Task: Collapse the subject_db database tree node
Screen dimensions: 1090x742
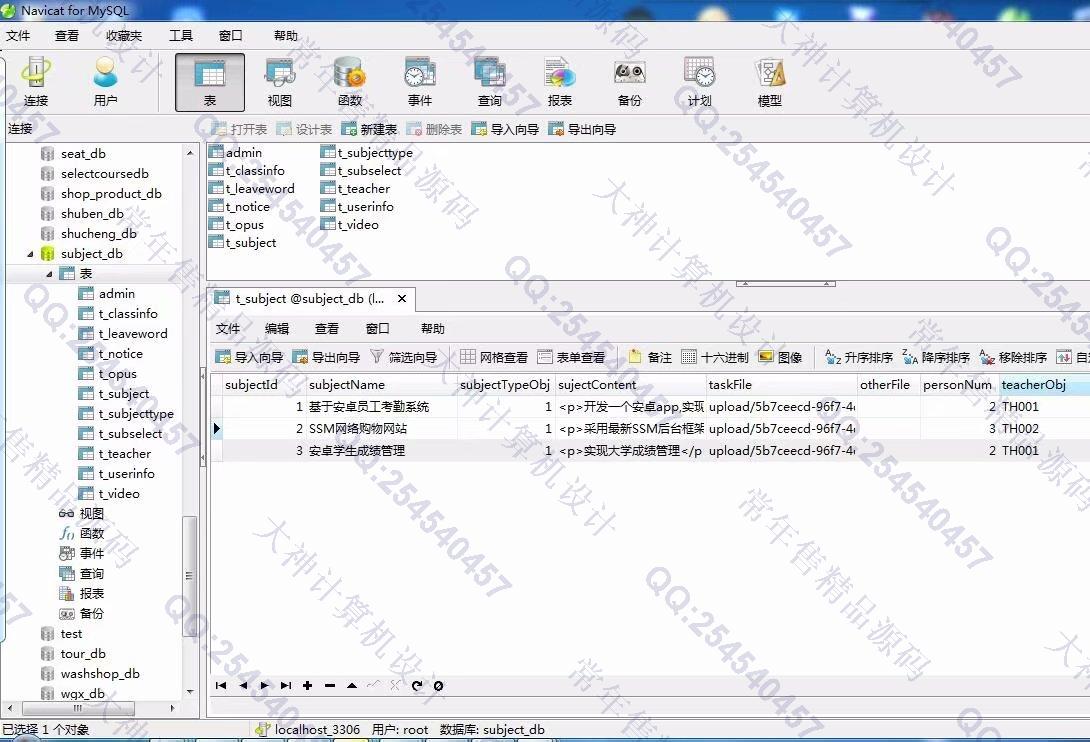Action: point(30,254)
